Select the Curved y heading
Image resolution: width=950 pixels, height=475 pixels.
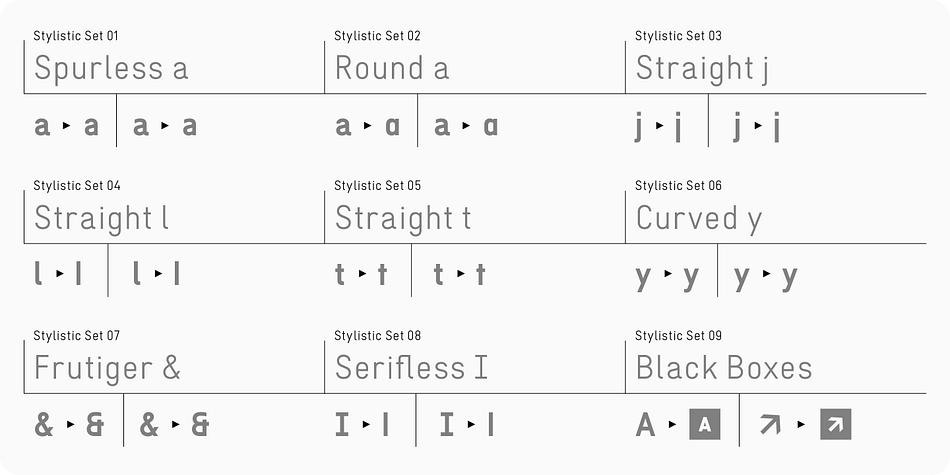pos(699,219)
